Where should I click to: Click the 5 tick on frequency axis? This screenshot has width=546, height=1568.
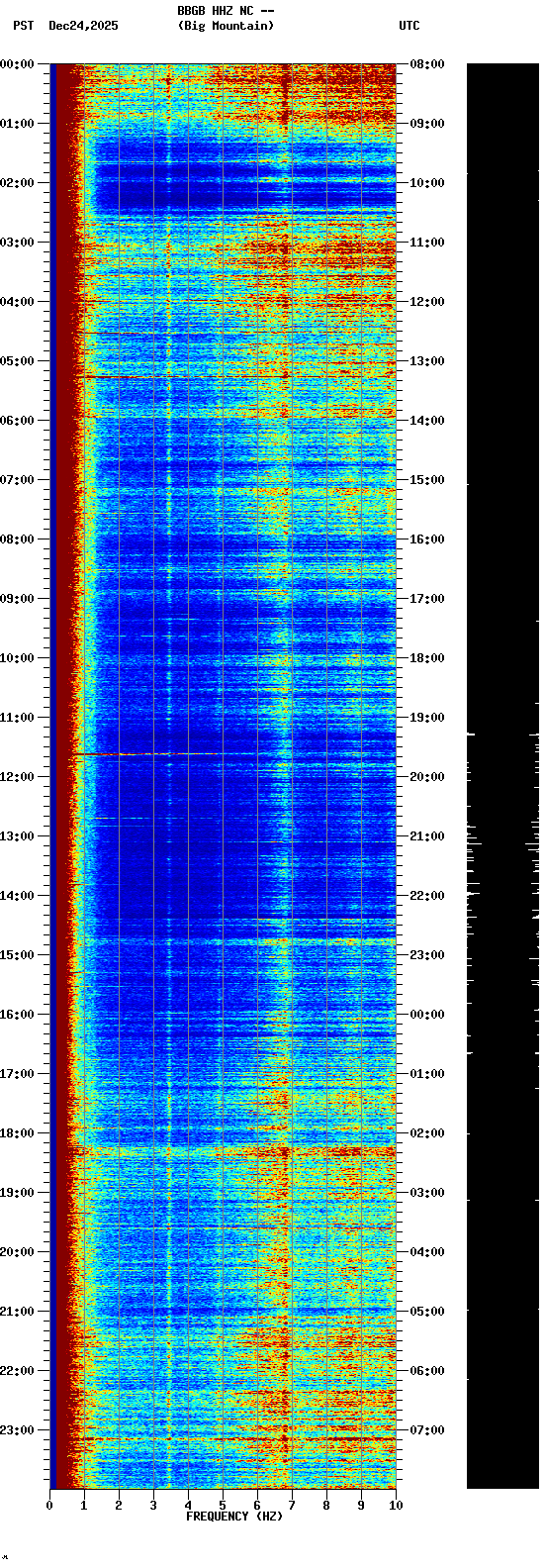(x=223, y=1506)
